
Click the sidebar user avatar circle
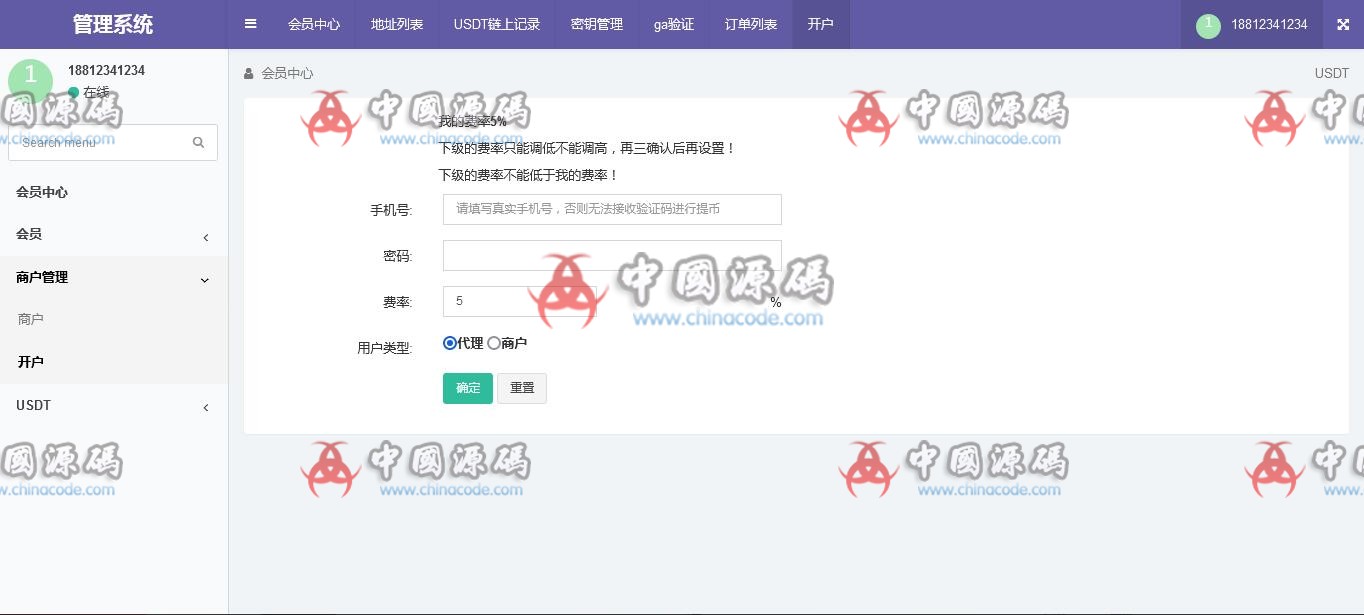[x=30, y=80]
